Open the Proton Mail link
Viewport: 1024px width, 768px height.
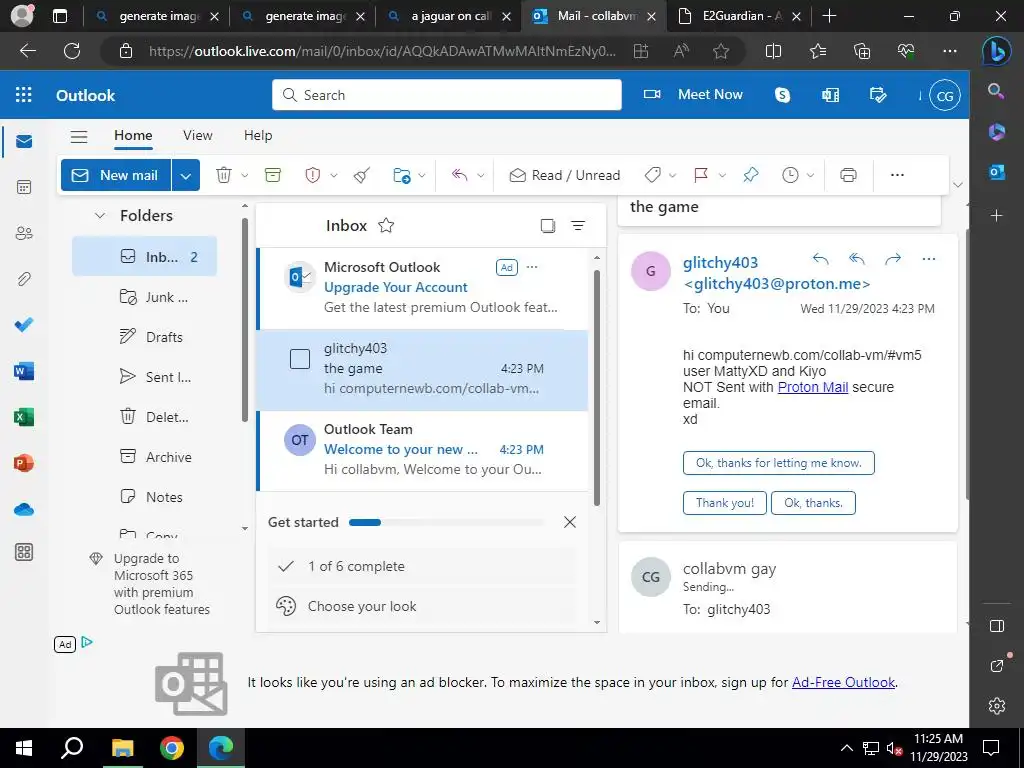point(813,387)
